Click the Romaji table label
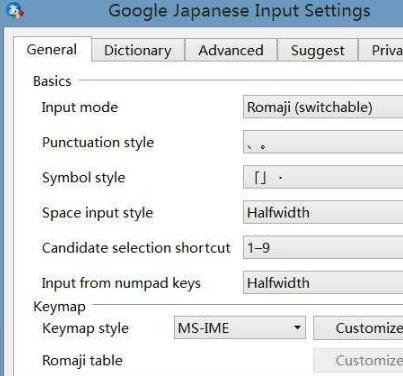The width and height of the screenshot is (403, 376). click(82, 360)
